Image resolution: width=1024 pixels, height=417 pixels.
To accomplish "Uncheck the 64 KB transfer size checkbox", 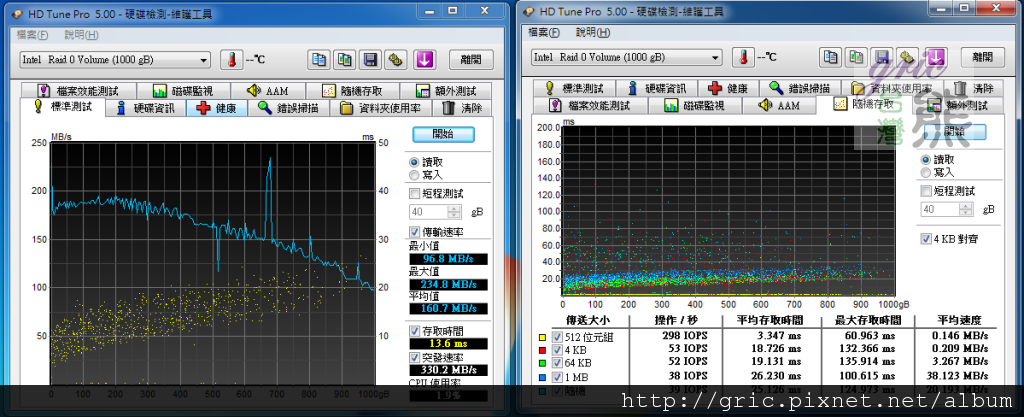I will (557, 363).
